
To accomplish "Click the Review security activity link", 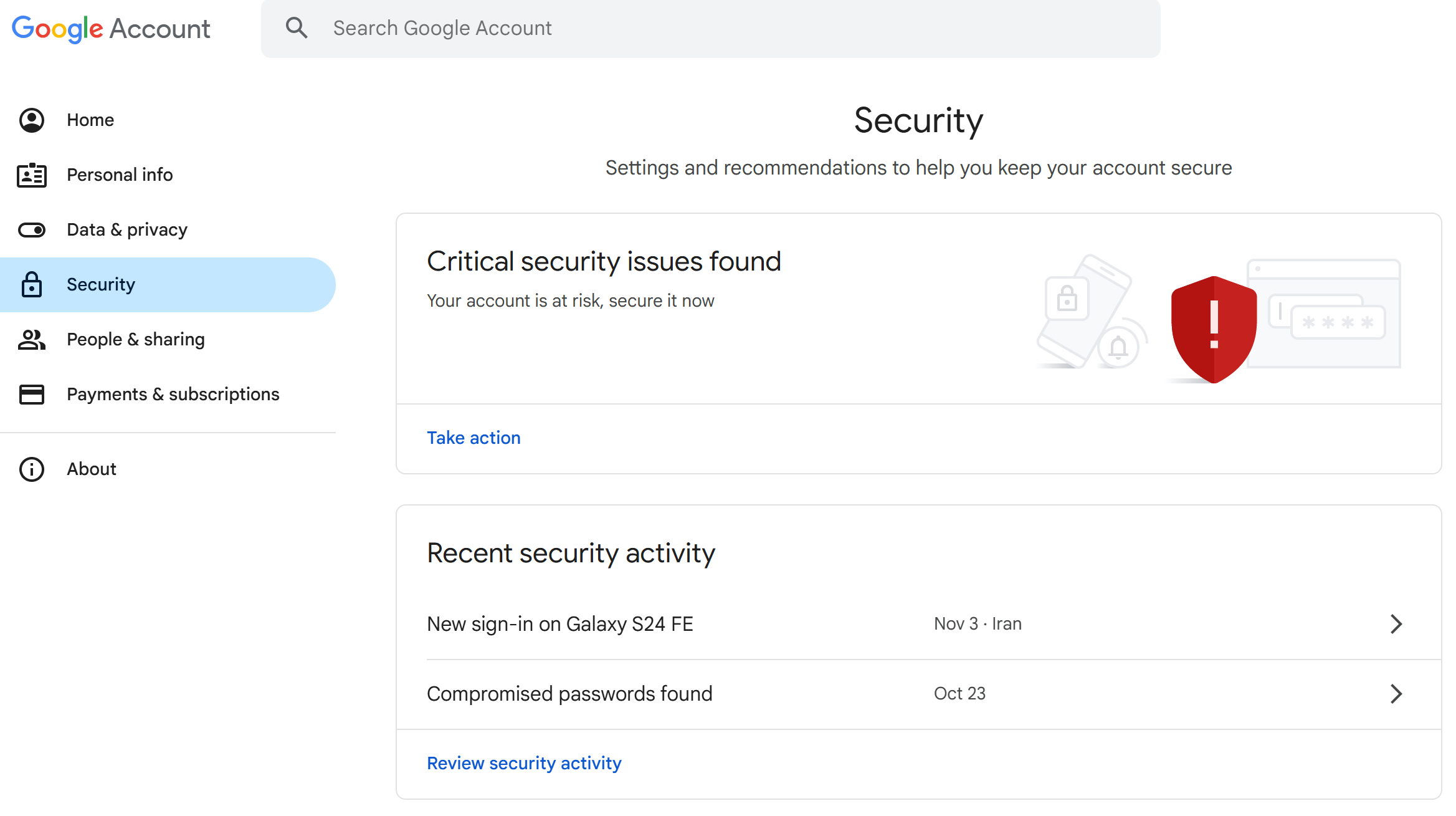I will [524, 762].
